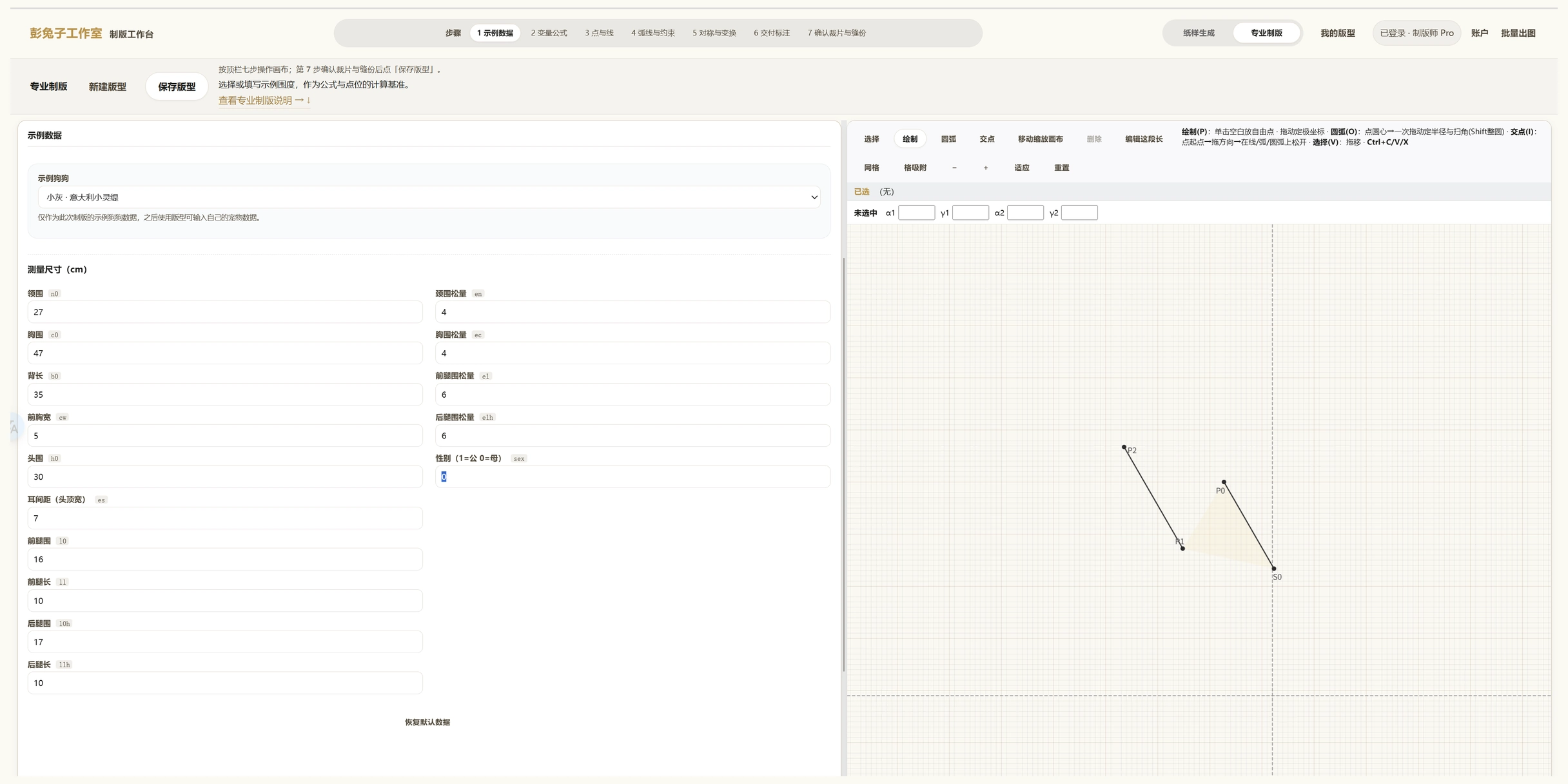
Task: Click 重置 reset view button
Action: tap(1061, 168)
